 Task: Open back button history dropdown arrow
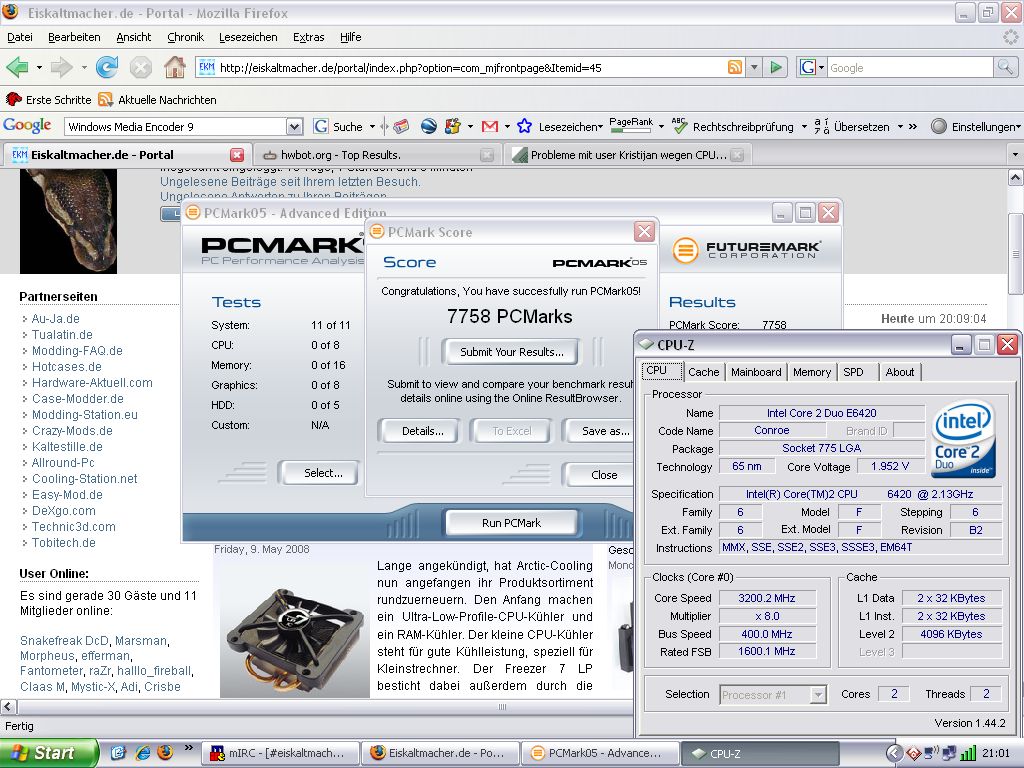(x=39, y=67)
